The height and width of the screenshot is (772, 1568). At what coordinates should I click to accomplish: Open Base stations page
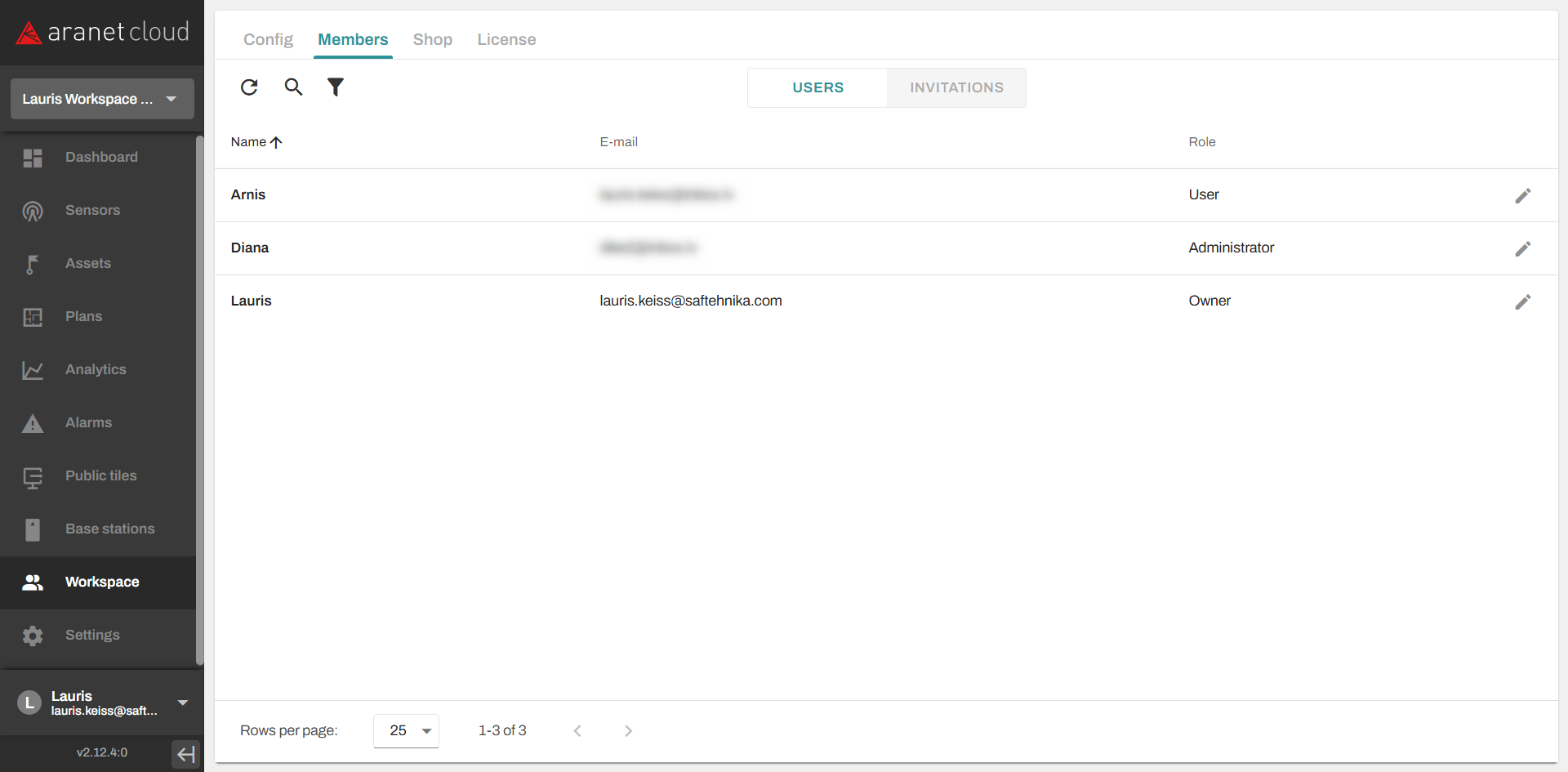(109, 529)
